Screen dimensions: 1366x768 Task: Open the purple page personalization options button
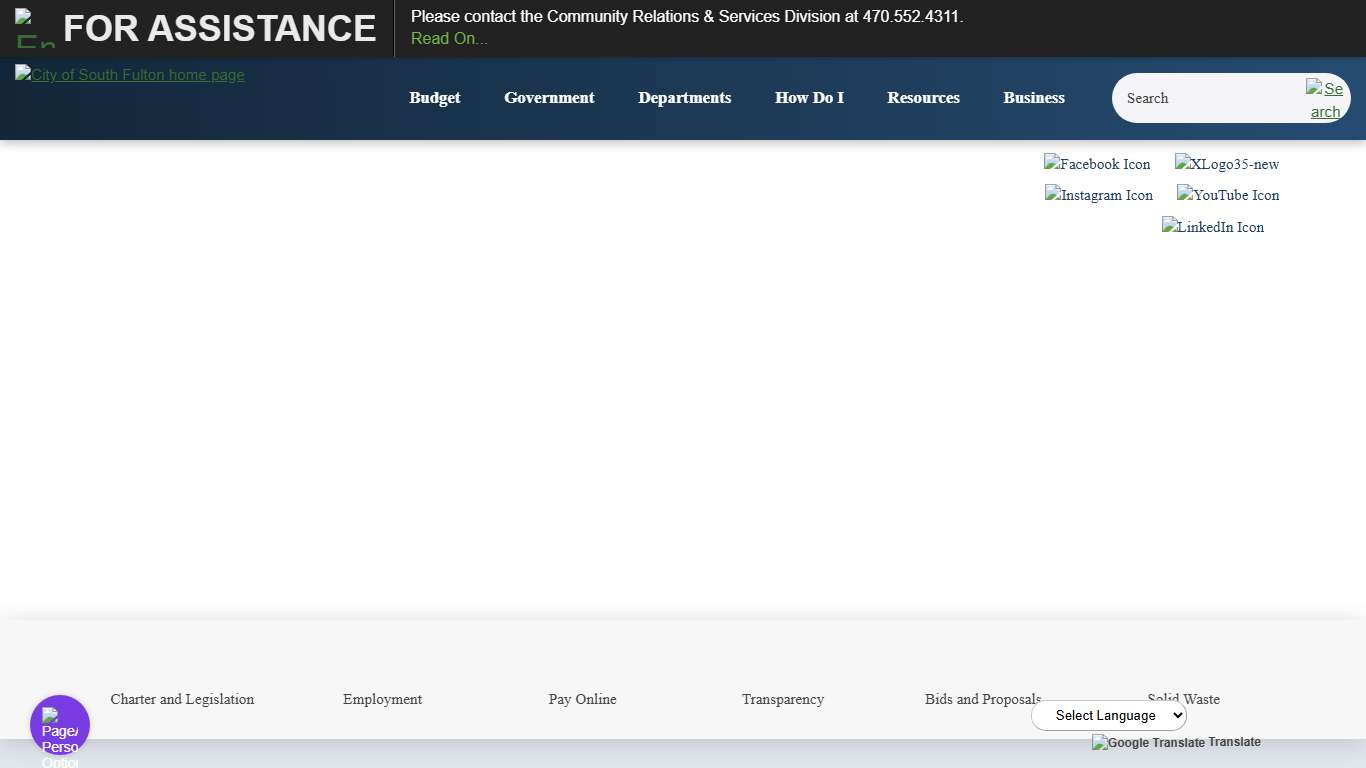60,725
